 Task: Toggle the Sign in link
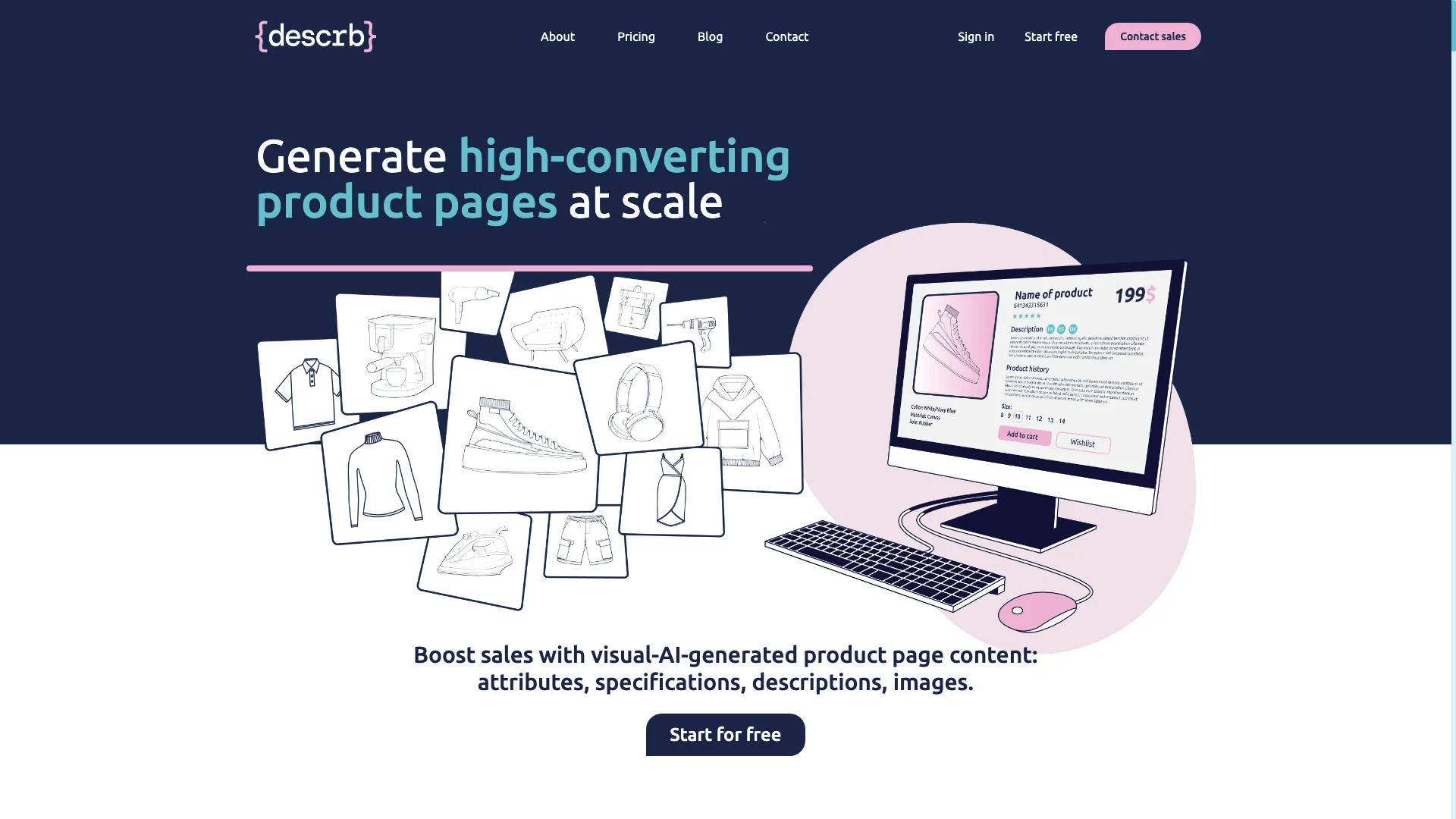coord(976,36)
